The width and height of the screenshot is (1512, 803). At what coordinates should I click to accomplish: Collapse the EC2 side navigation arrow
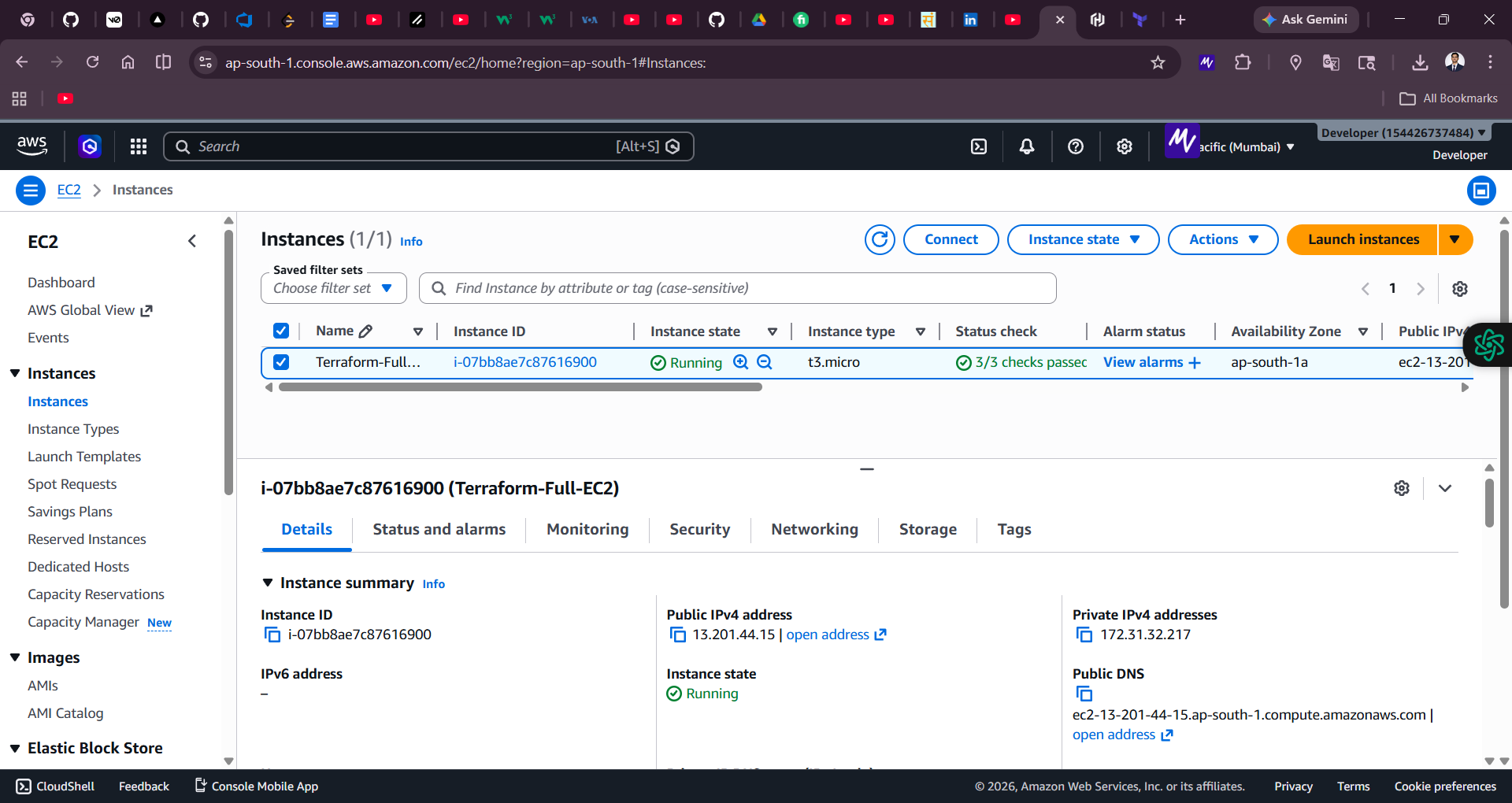point(192,241)
